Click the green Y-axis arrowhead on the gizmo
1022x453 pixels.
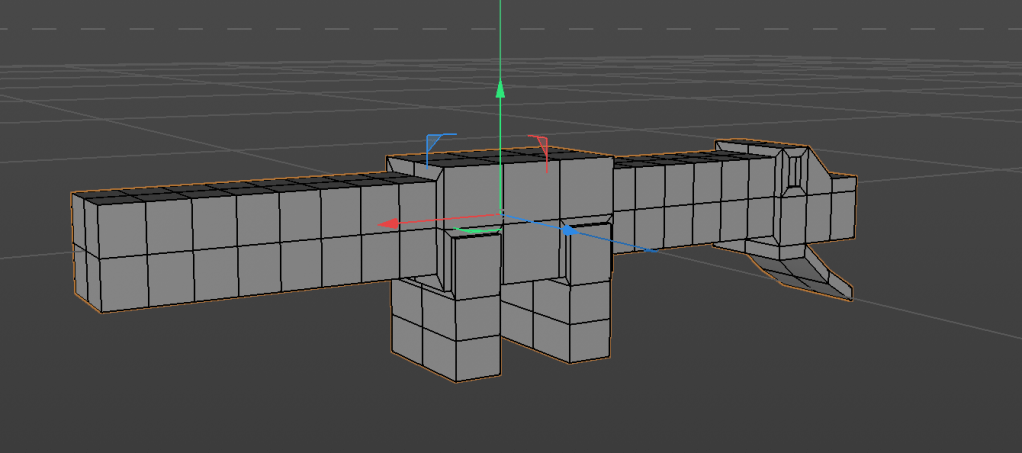[500, 89]
